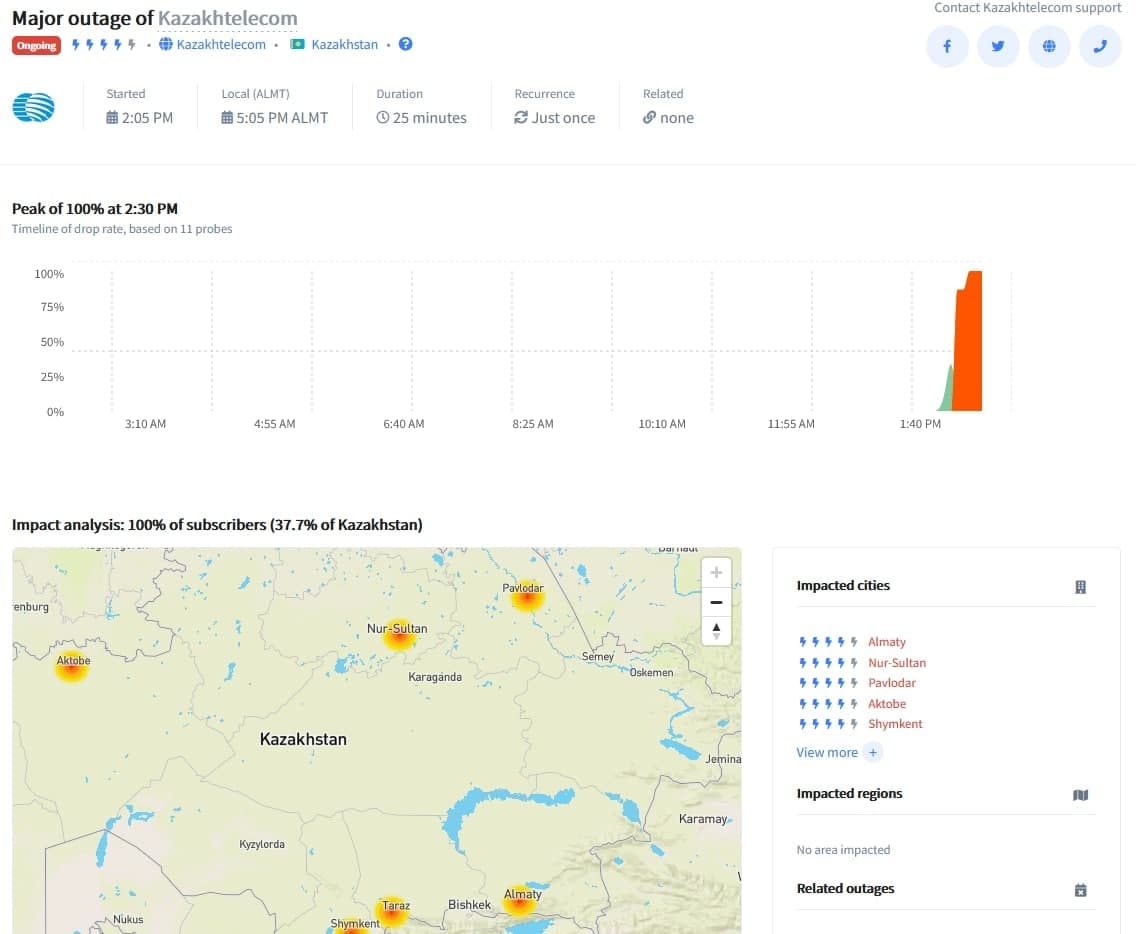Screen dimensions: 1147x934
Task: Click the Kyzylorda label on the map
Action: click(x=262, y=844)
